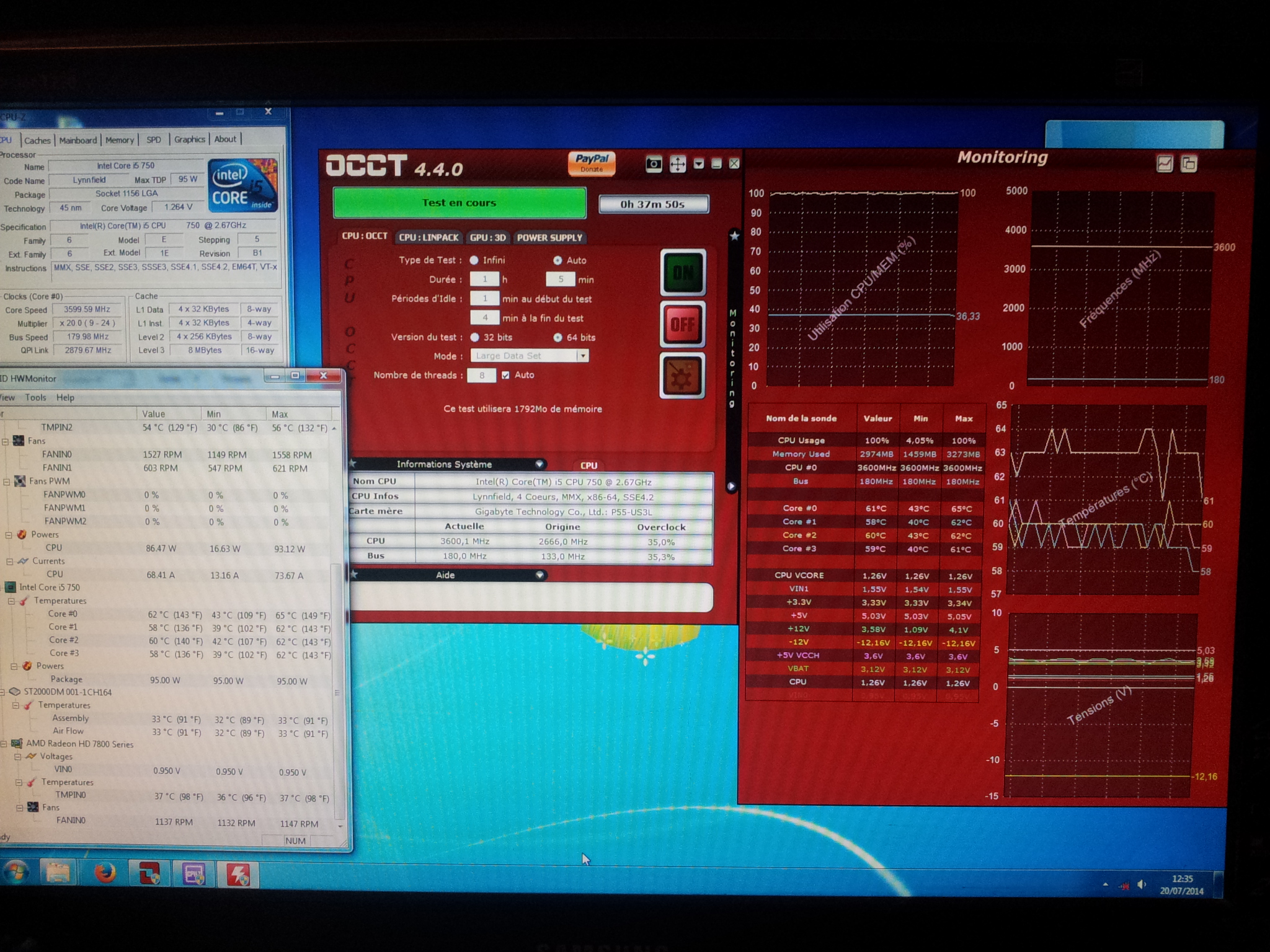This screenshot has width=1270, height=952.
Task: Click the Monitoring window layout icon
Action: tap(1188, 164)
